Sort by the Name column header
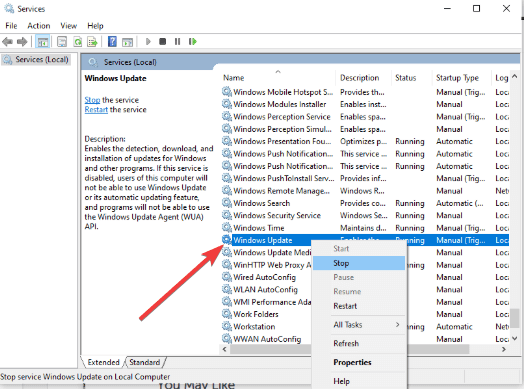Viewport: 524px width, 389px height. pos(278,78)
